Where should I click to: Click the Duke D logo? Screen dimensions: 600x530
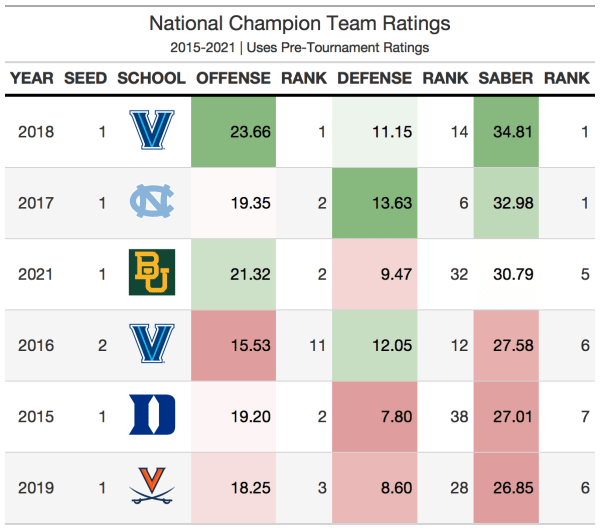152,416
